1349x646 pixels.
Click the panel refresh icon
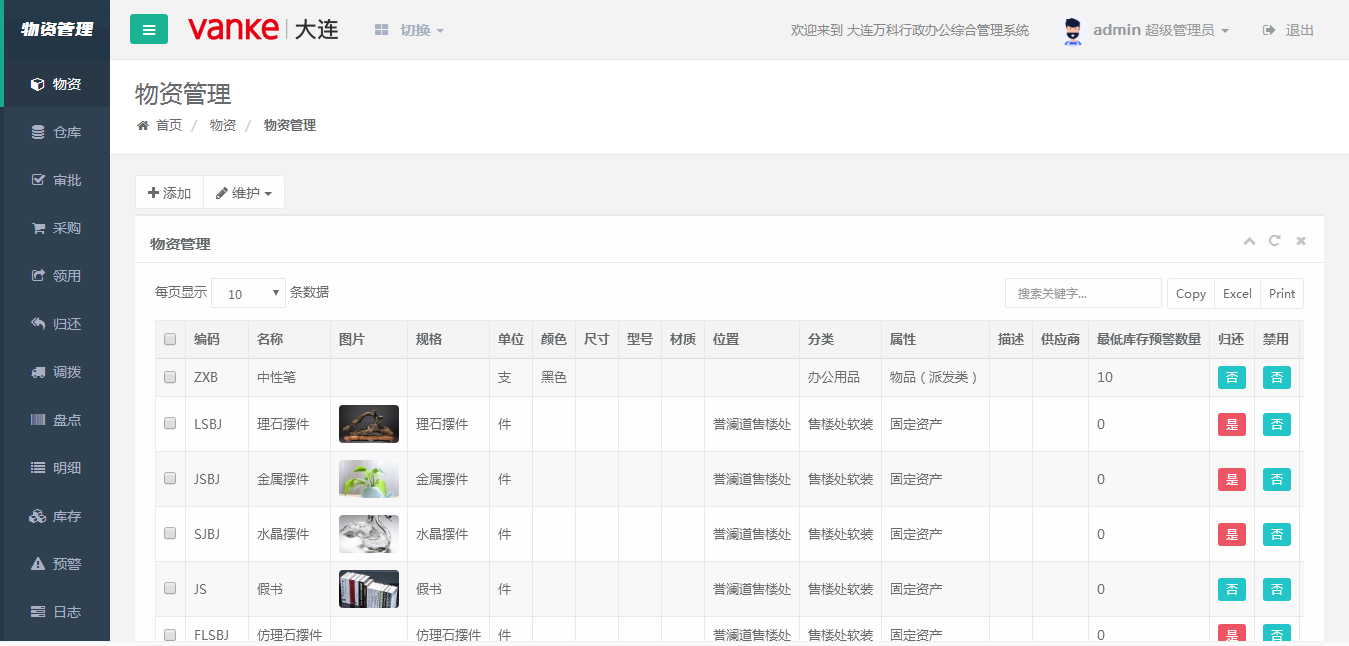tap(1275, 241)
